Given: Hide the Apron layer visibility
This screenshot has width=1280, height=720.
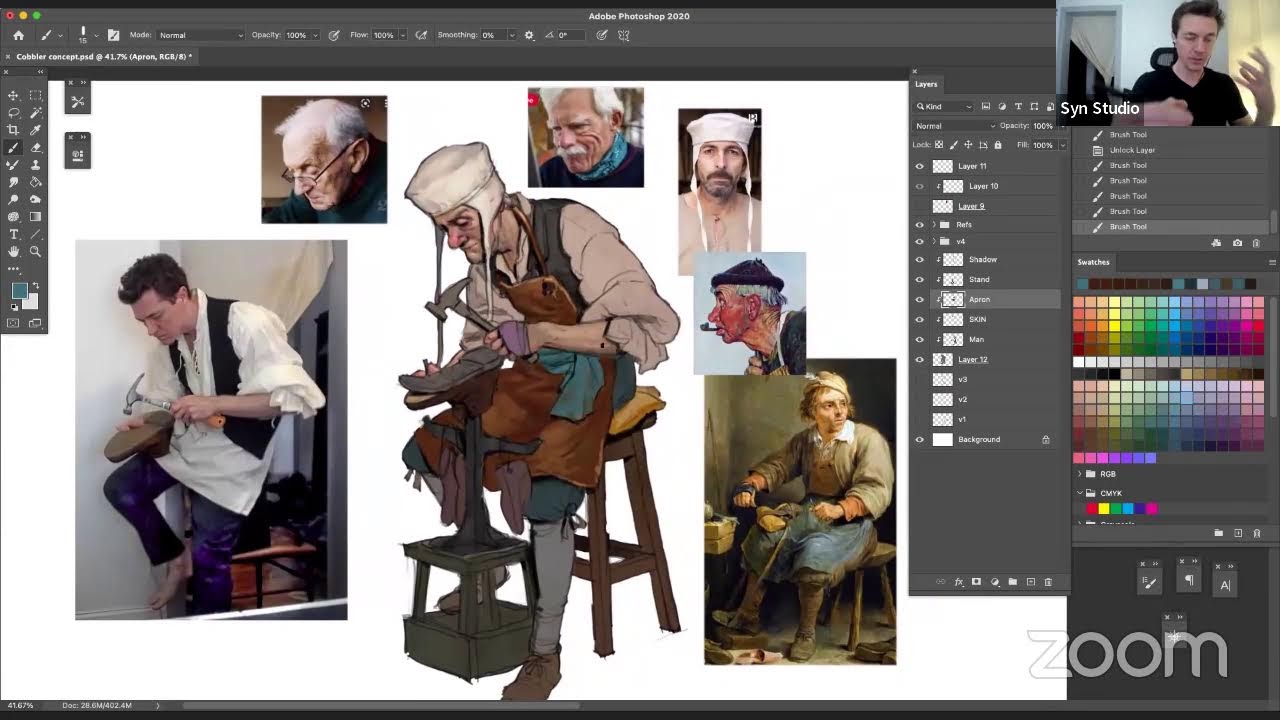Looking at the screenshot, I should point(919,299).
